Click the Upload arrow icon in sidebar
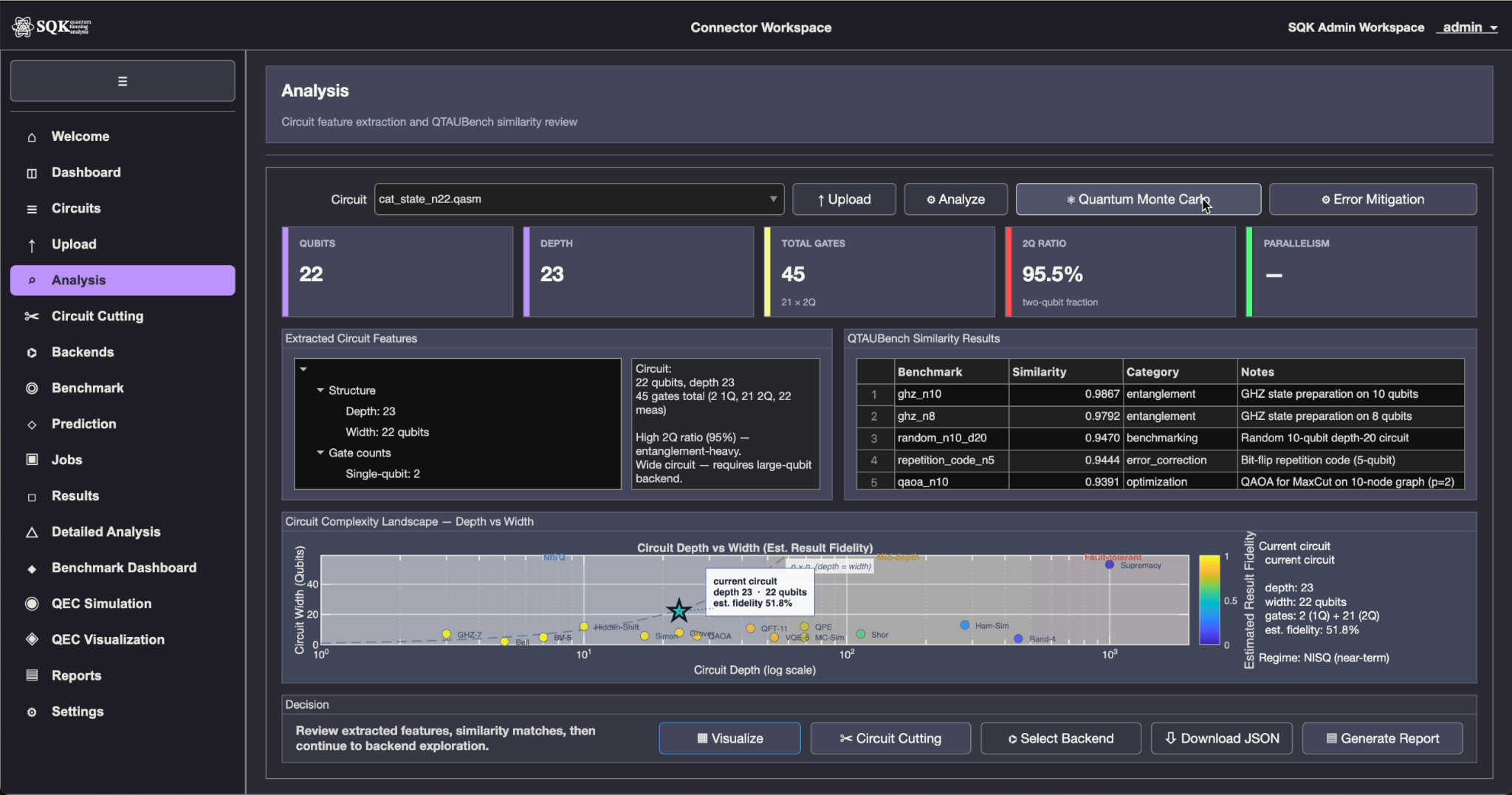The image size is (1512, 795). (x=32, y=245)
